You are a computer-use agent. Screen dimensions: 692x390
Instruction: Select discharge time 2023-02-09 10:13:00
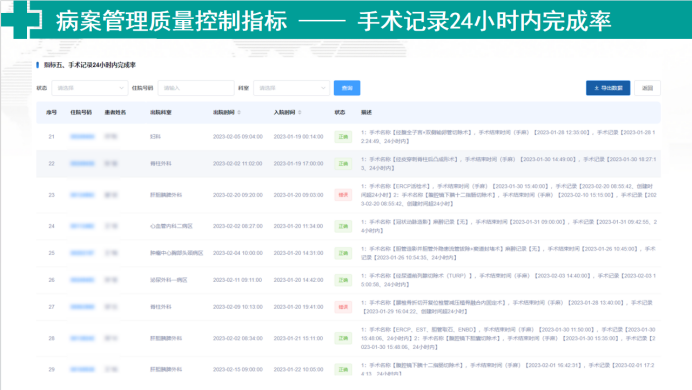click(x=238, y=307)
